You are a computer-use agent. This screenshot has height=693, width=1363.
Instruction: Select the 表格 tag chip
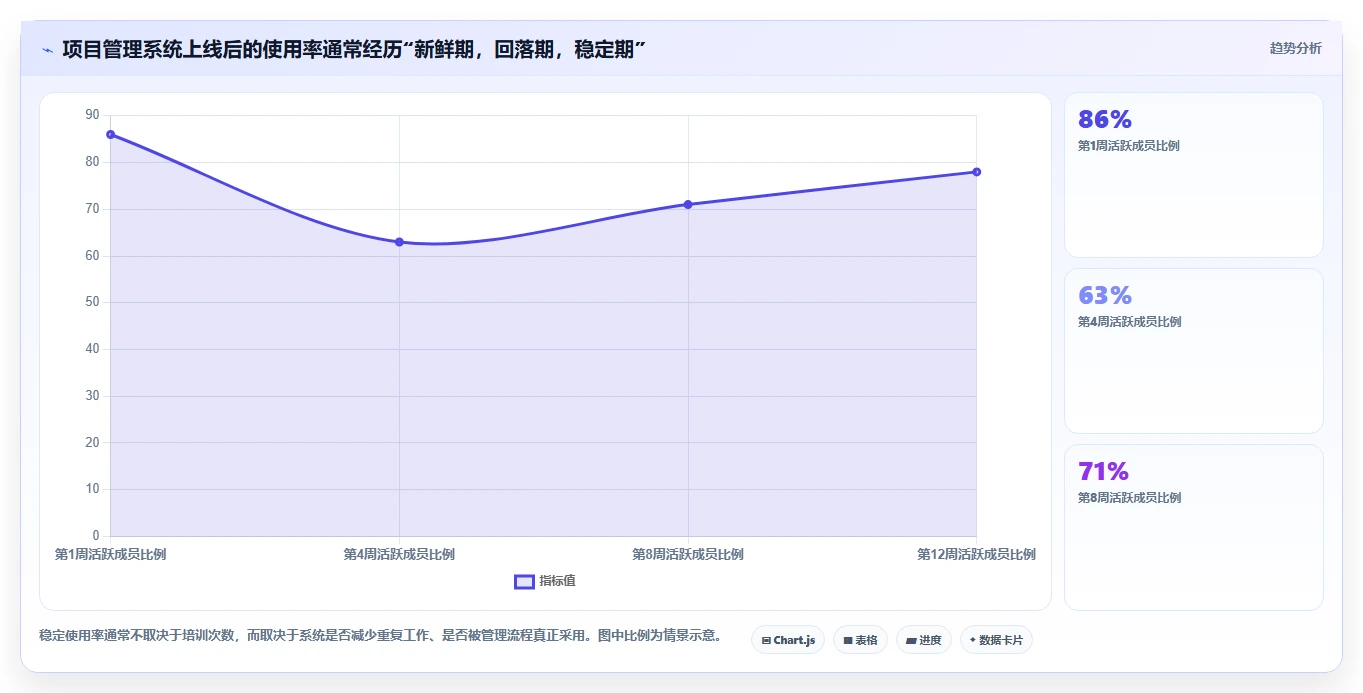coord(860,640)
